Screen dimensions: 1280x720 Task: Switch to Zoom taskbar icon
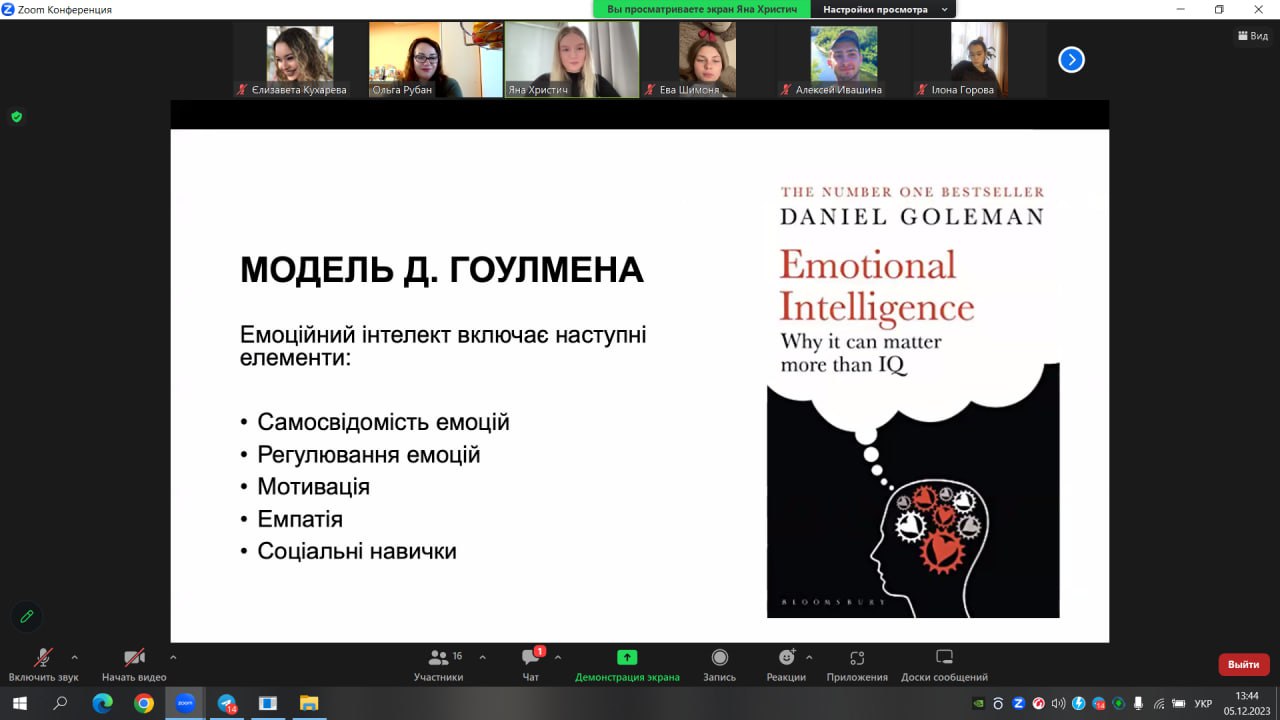point(185,703)
